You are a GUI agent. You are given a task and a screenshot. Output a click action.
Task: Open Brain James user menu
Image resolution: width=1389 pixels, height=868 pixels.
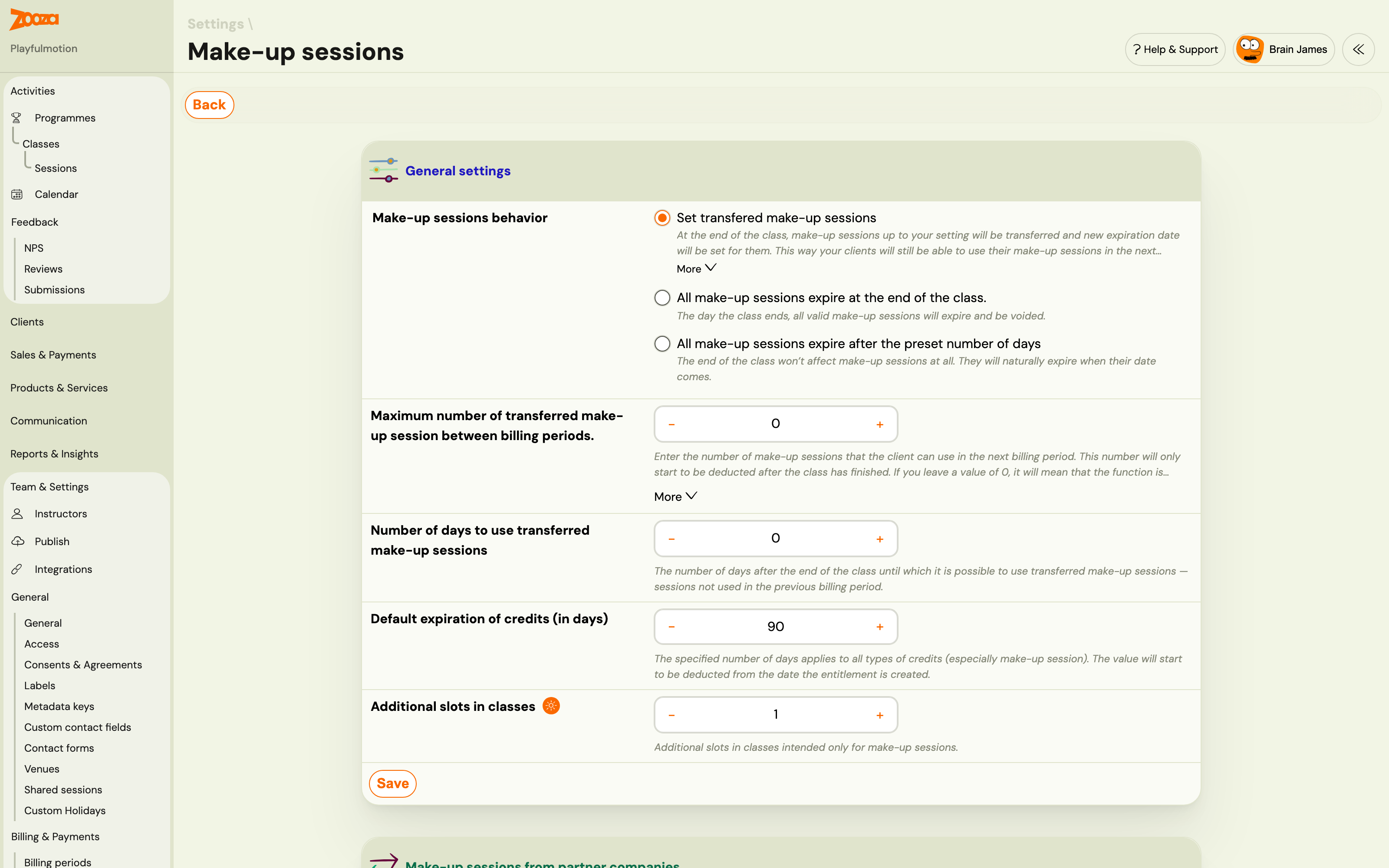[x=1284, y=49]
